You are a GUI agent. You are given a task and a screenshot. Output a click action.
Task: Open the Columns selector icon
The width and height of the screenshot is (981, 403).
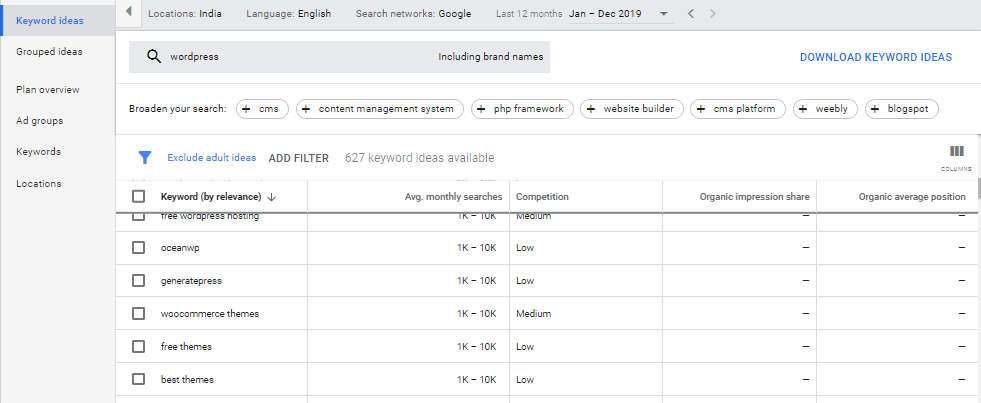point(957,151)
